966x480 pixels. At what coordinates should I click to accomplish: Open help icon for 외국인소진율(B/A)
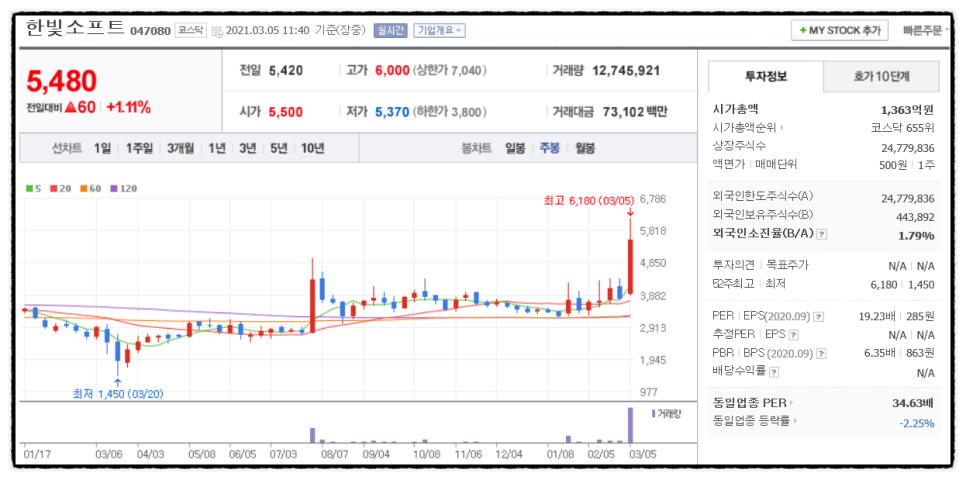tap(822, 234)
